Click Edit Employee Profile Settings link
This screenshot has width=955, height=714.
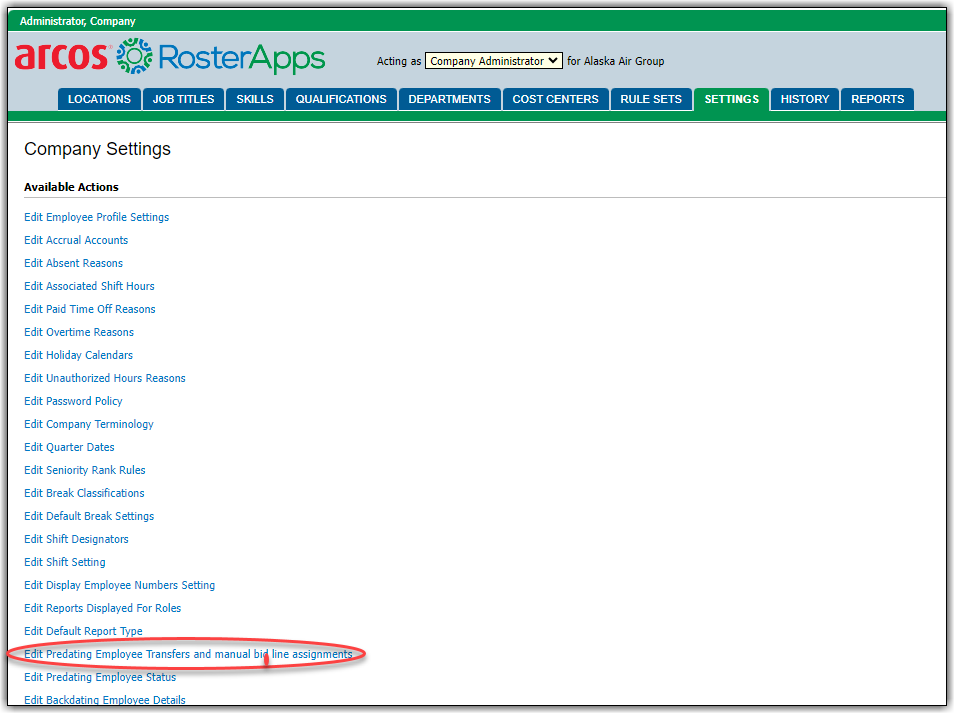click(x=96, y=217)
